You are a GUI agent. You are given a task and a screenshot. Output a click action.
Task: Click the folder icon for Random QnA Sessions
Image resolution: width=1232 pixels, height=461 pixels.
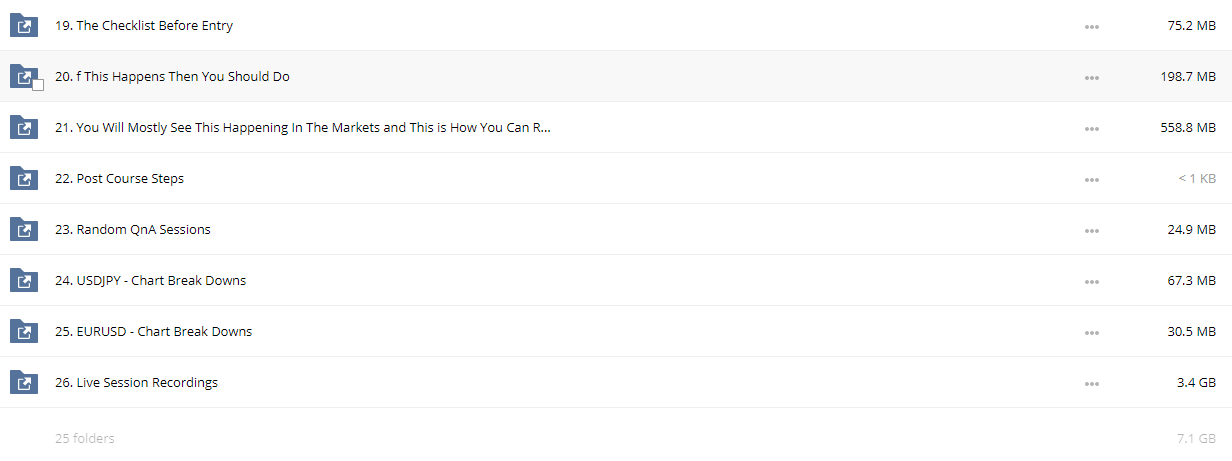click(x=24, y=230)
